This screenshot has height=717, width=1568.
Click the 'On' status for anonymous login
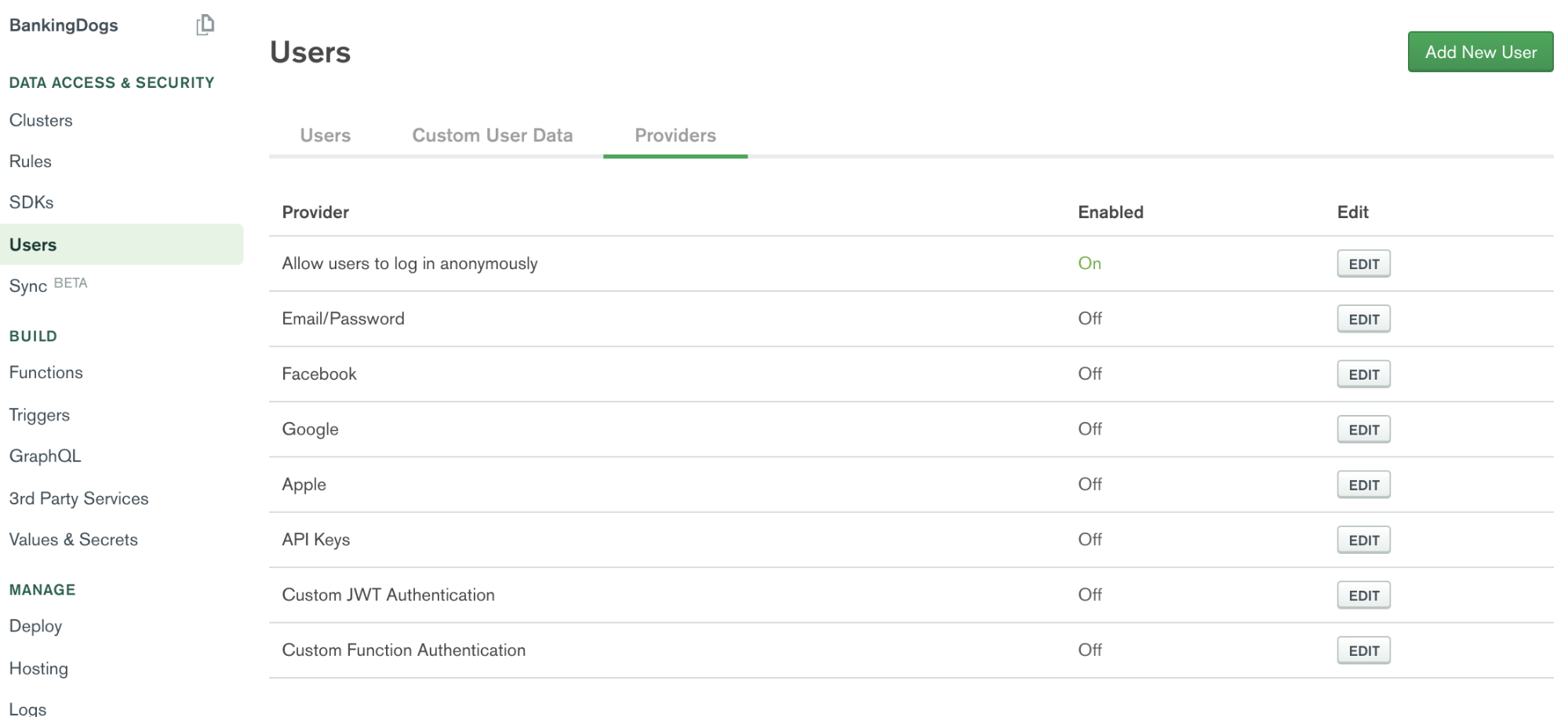[x=1090, y=263]
